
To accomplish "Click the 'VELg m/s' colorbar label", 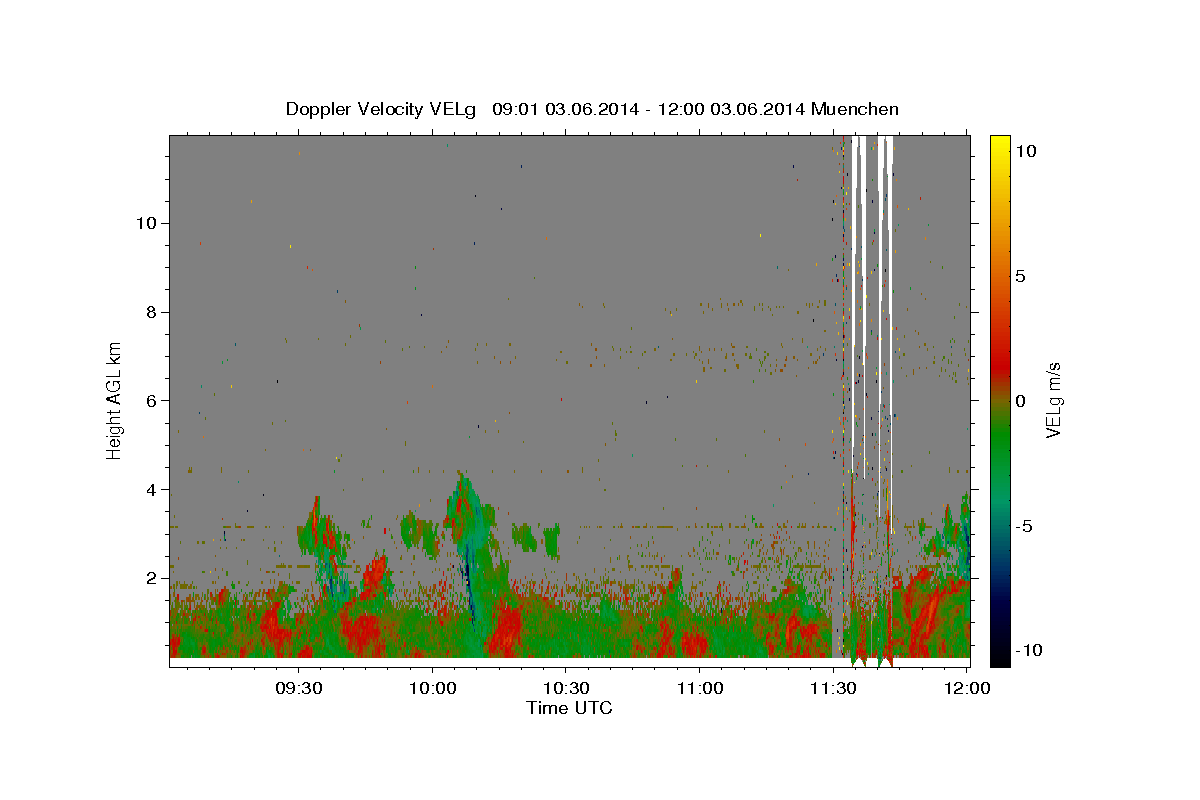I will click(1054, 400).
